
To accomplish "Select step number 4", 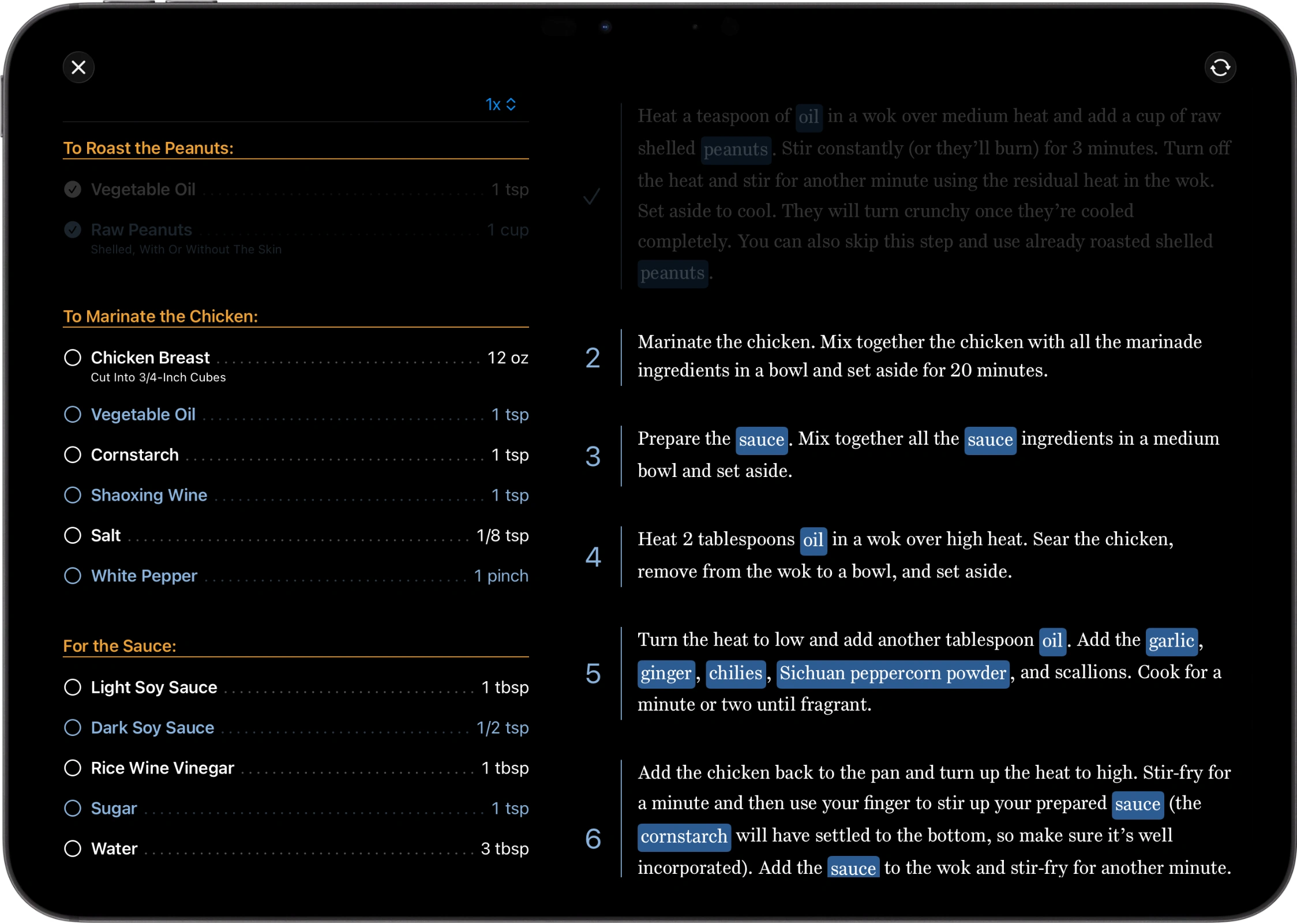I will pyautogui.click(x=593, y=557).
